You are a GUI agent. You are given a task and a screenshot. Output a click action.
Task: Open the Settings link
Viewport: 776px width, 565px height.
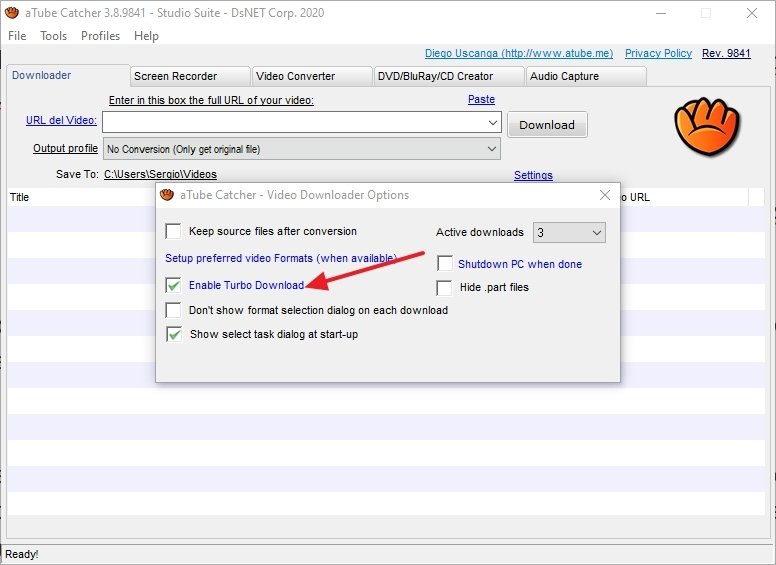tap(533, 175)
